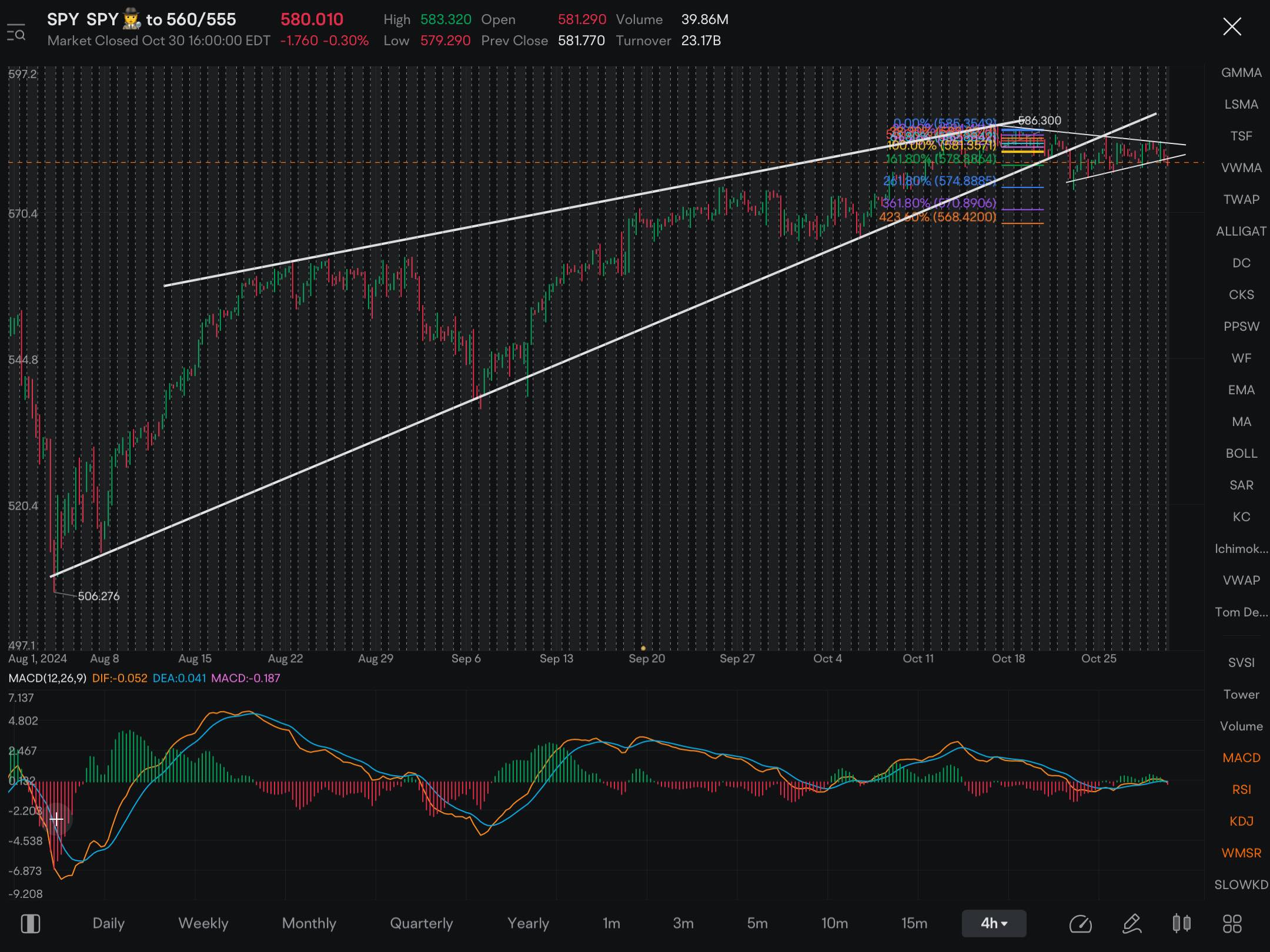Switch to the Quarterly timeframe
The height and width of the screenshot is (952, 1270).
coord(421,923)
